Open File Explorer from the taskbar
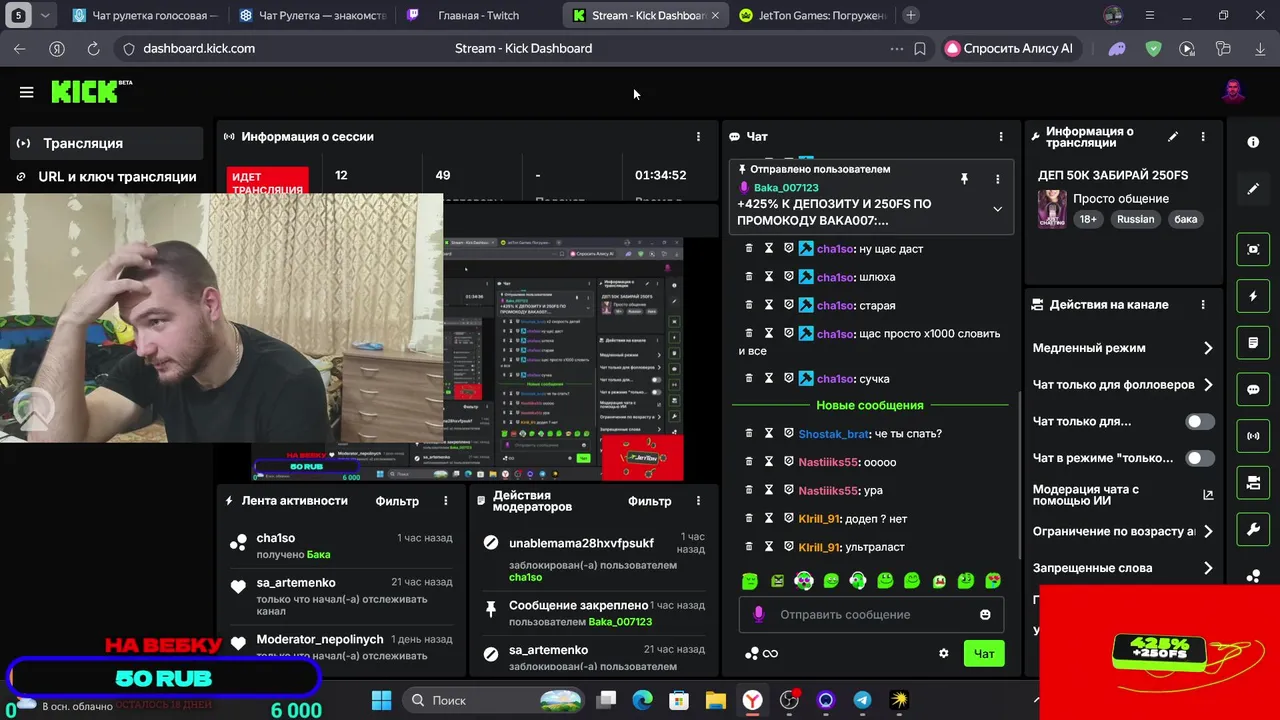 (x=715, y=700)
